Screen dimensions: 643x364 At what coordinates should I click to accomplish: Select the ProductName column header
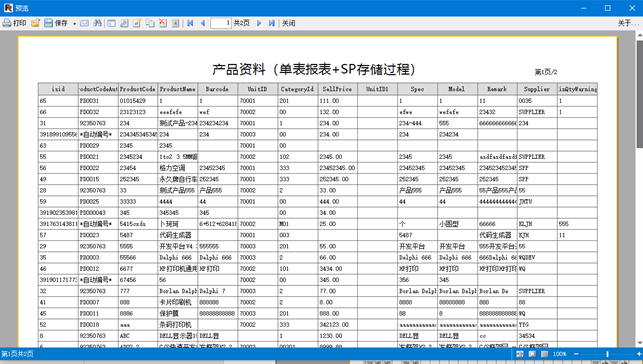[x=178, y=89]
